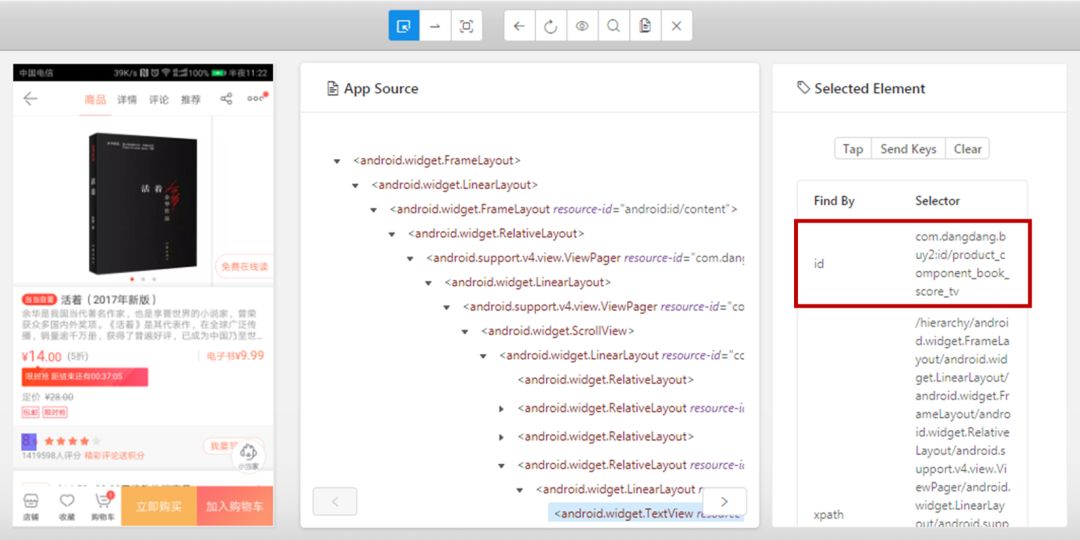The width and height of the screenshot is (1080, 540).
Task: Open the Search for element tool
Action: point(614,26)
